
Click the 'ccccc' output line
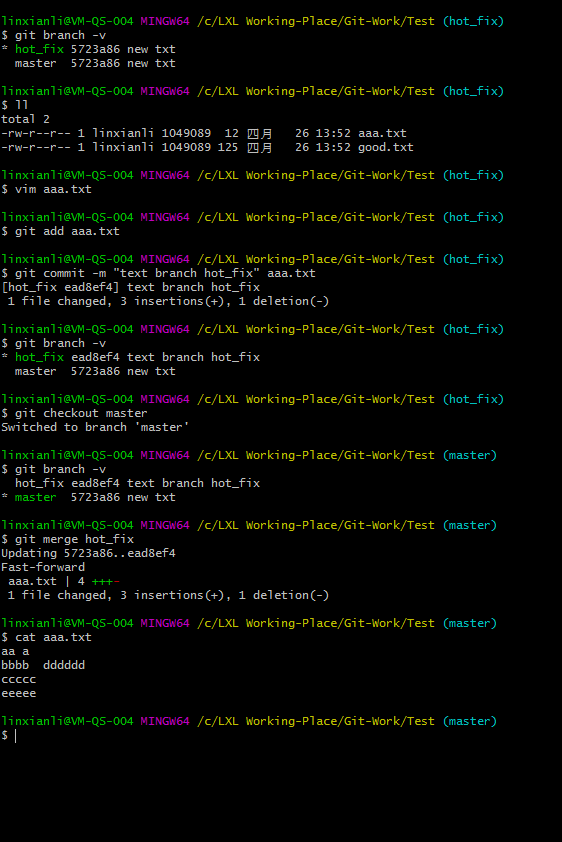pos(18,679)
